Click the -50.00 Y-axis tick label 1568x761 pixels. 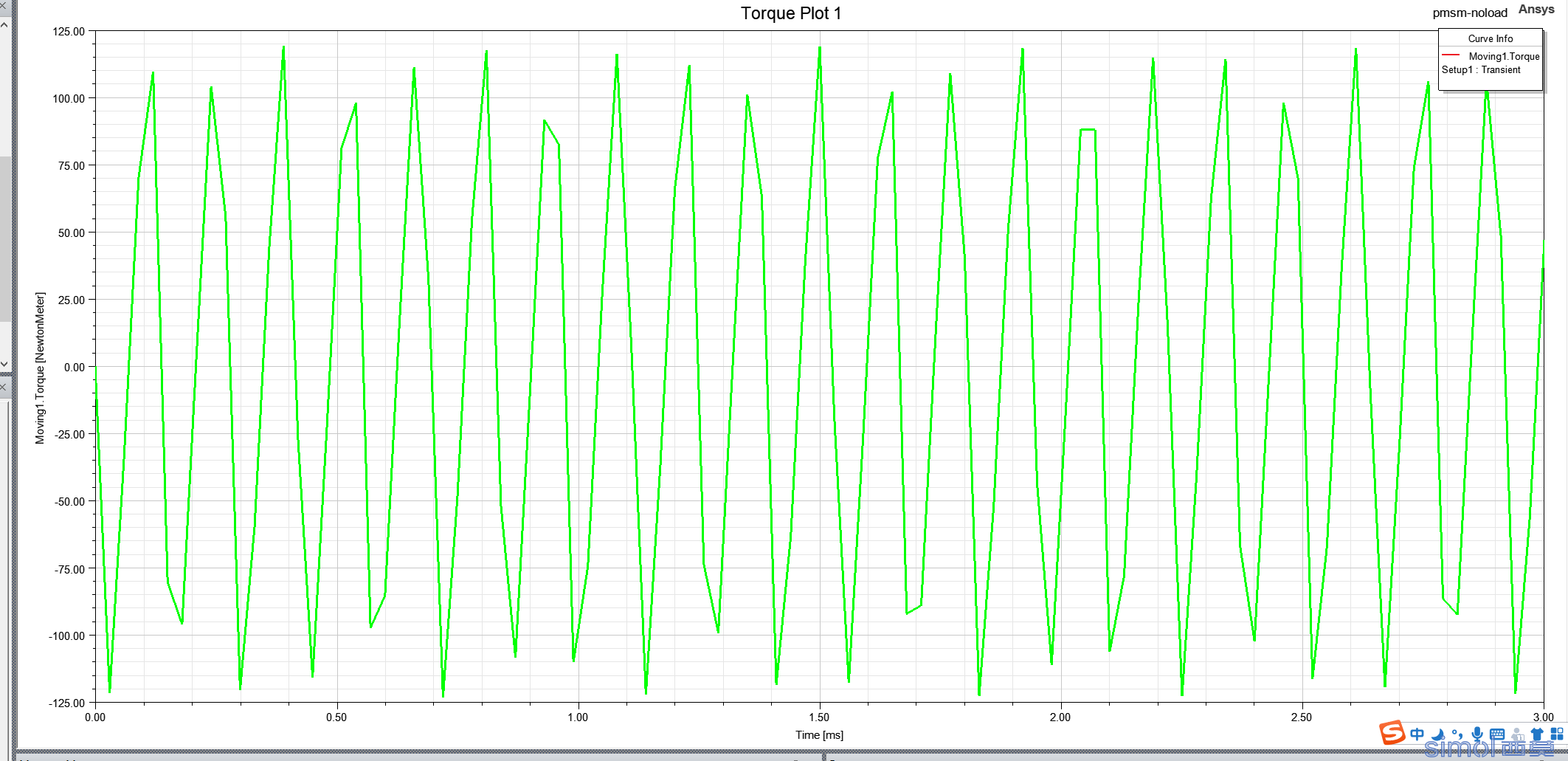pos(69,501)
